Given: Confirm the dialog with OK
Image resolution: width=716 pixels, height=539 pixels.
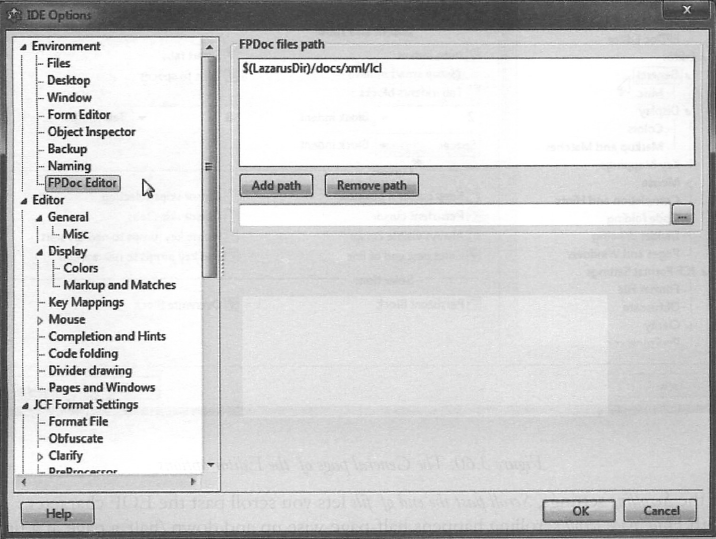Looking at the screenshot, I should click(x=580, y=511).
